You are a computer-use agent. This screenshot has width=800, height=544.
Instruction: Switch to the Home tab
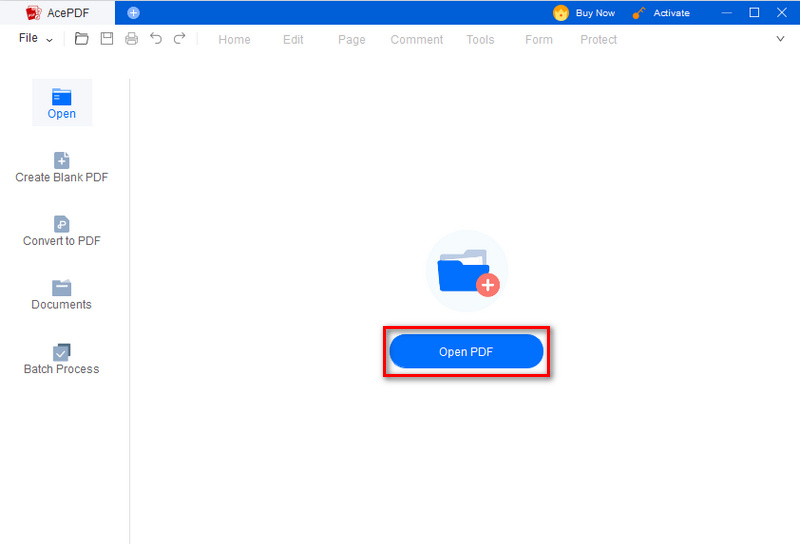234,40
